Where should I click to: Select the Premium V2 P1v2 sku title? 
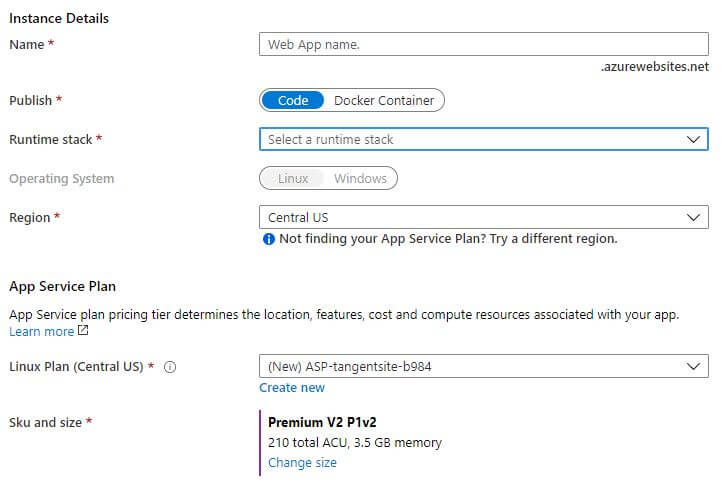(322, 422)
